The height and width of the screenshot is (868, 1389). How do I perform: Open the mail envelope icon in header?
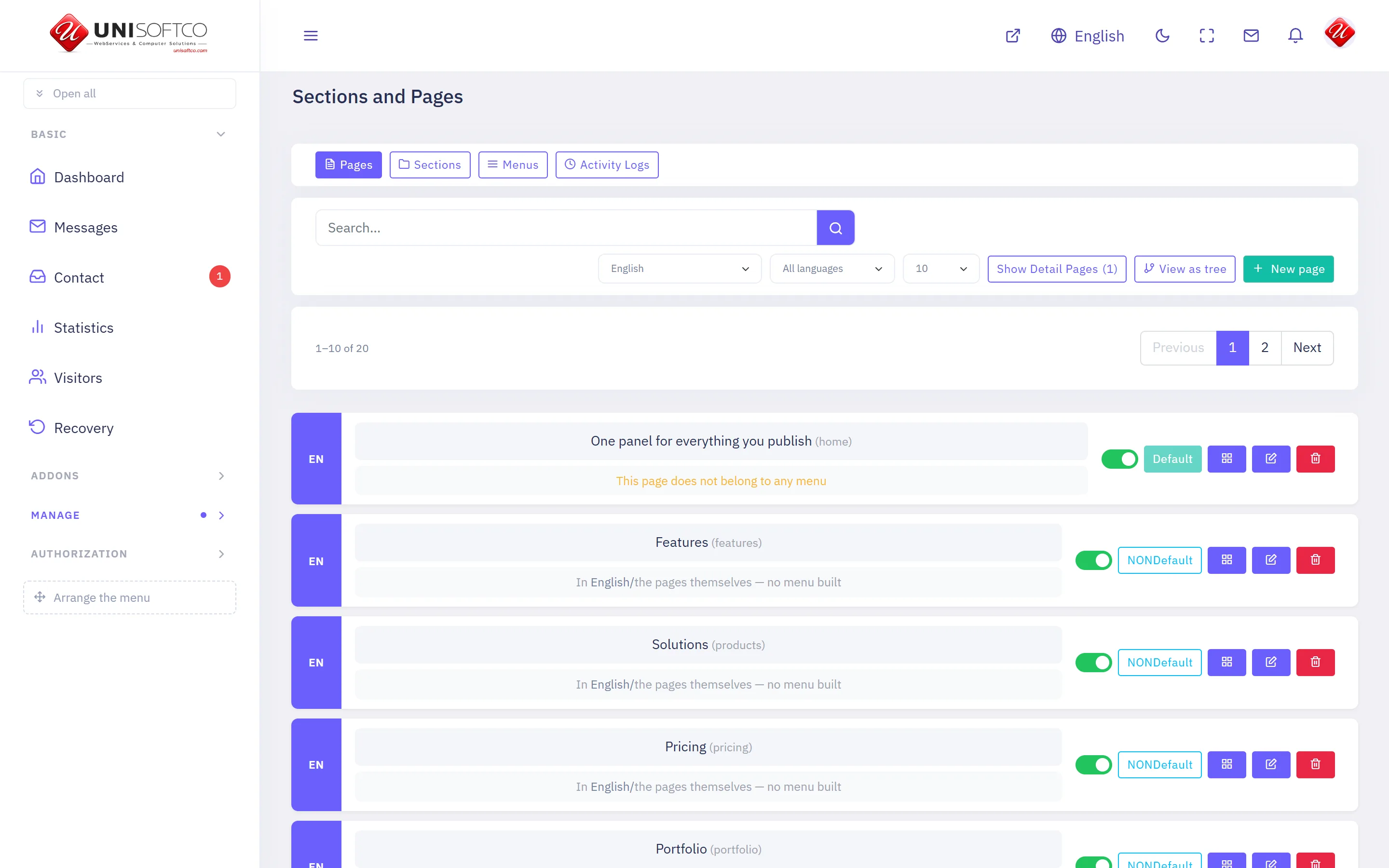tap(1251, 36)
